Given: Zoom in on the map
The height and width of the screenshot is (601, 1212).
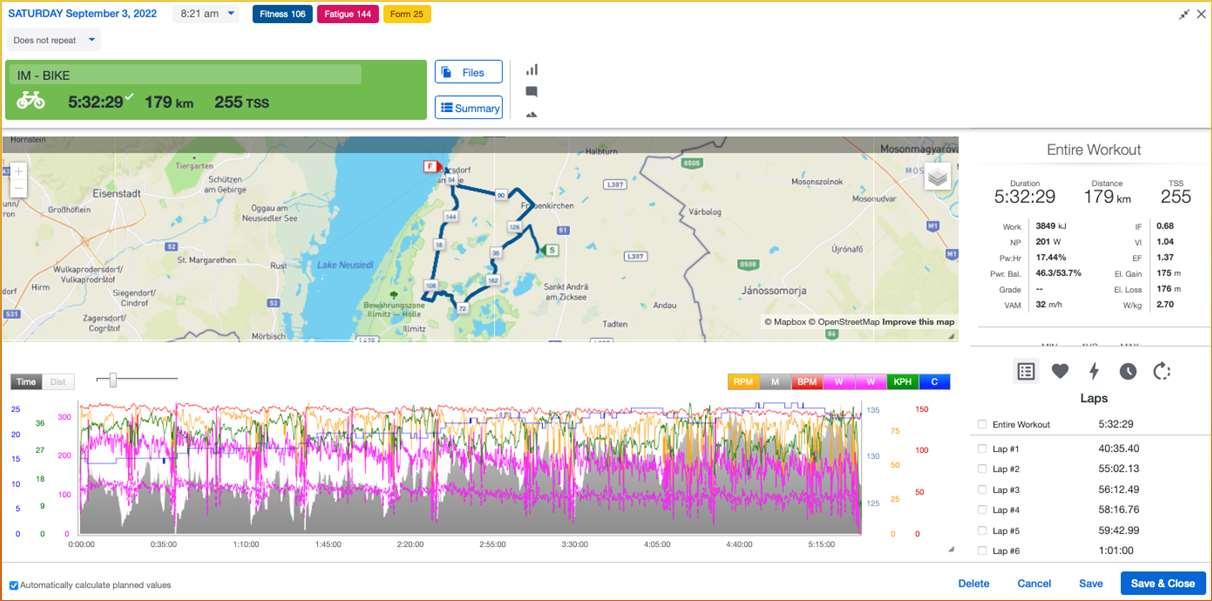Looking at the screenshot, I should [18, 171].
